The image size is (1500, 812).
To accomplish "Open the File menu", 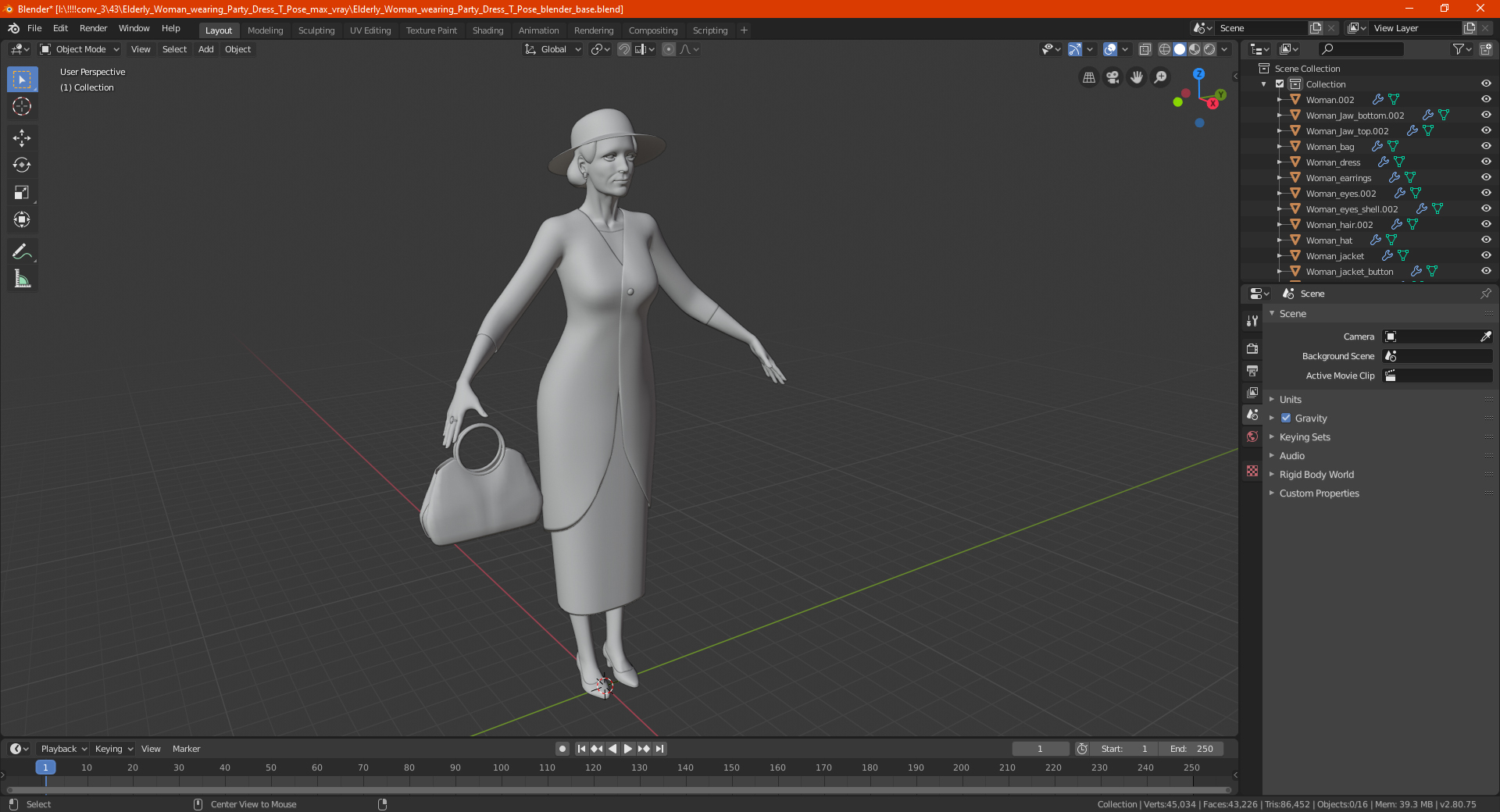I will pos(34,28).
